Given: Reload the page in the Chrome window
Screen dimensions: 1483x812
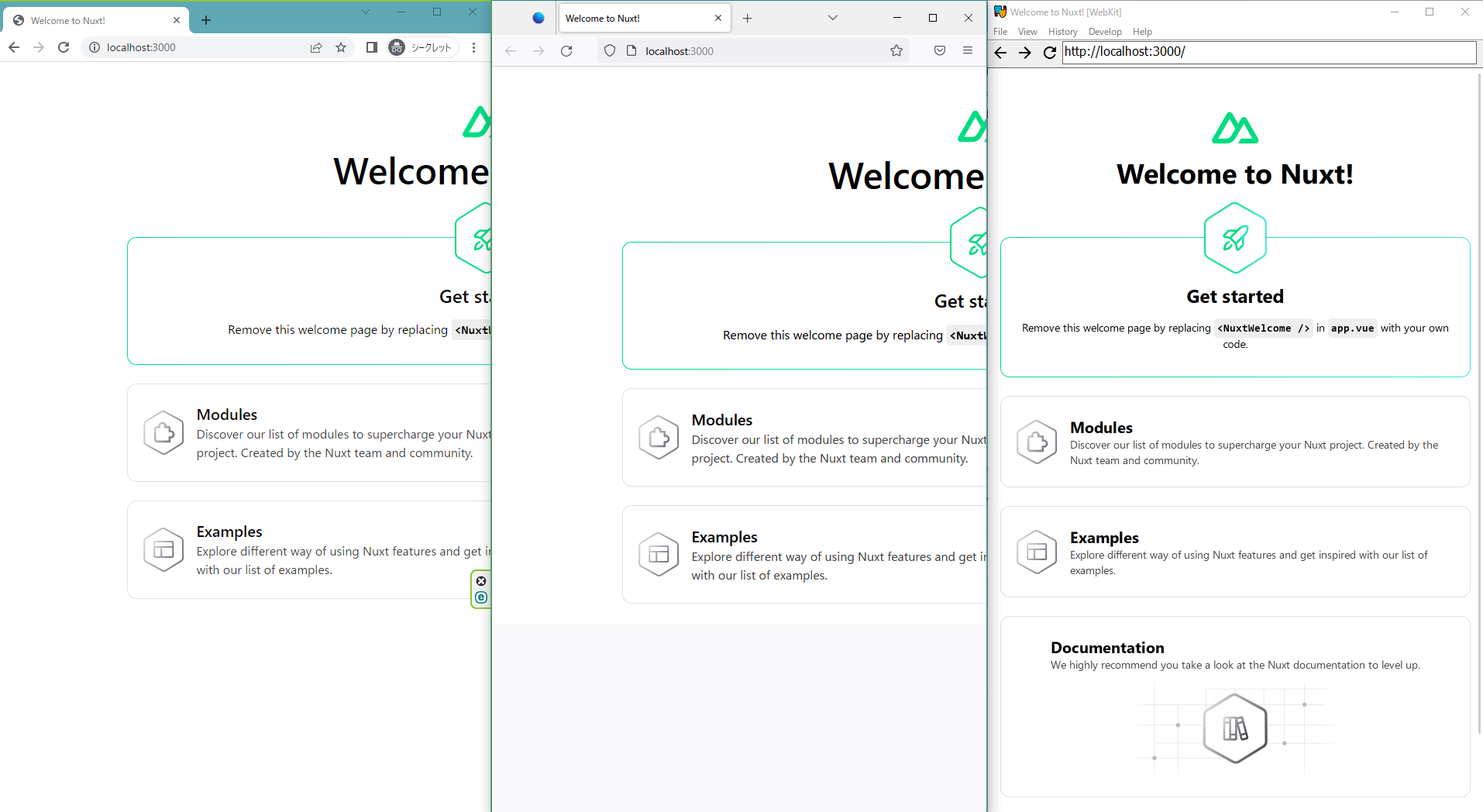Looking at the screenshot, I should click(x=64, y=47).
